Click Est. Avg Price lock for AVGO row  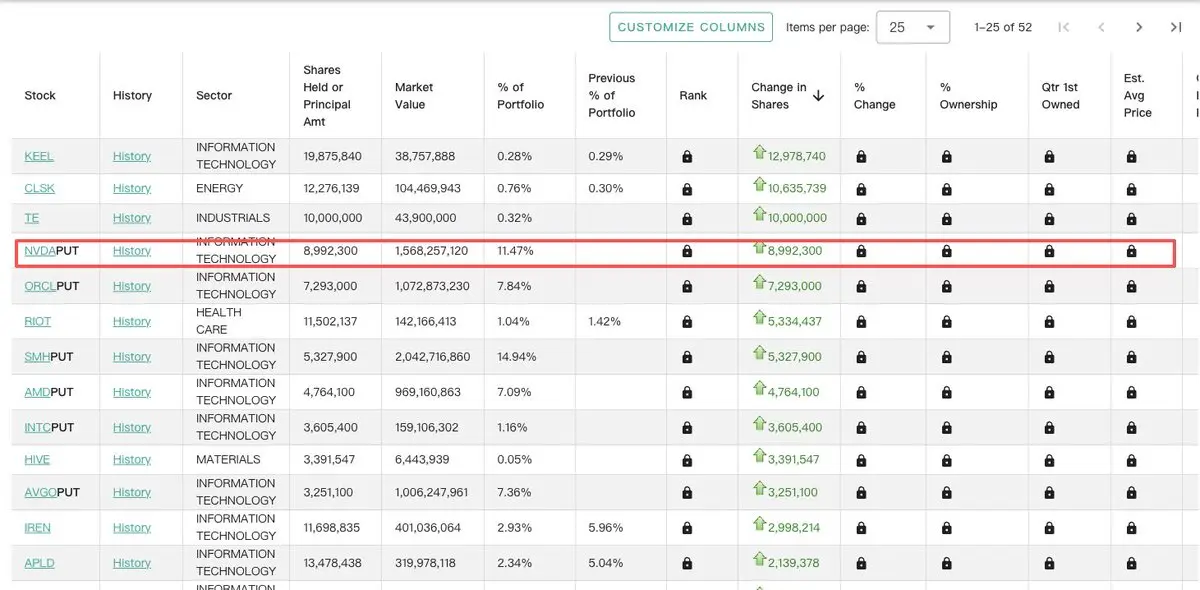[x=1131, y=493]
